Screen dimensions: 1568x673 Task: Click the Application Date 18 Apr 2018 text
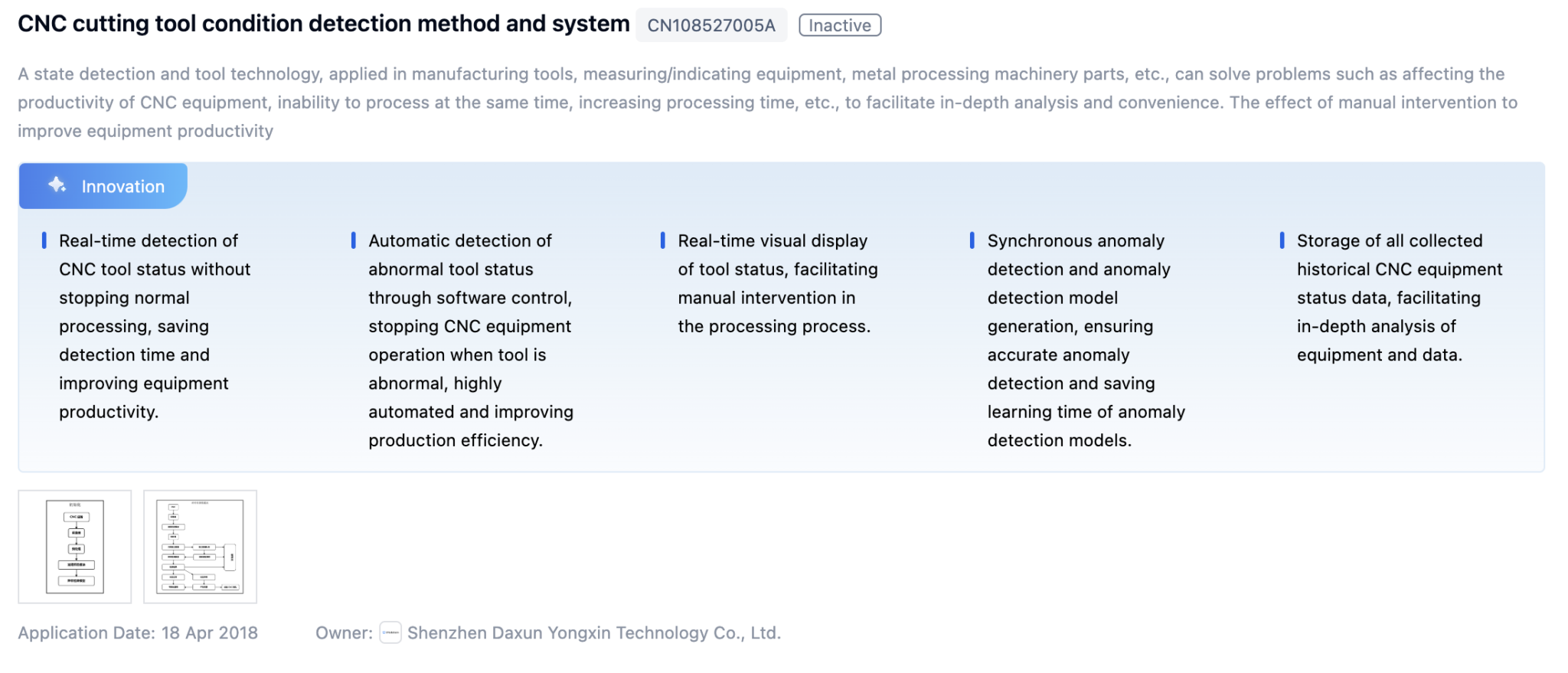click(138, 633)
